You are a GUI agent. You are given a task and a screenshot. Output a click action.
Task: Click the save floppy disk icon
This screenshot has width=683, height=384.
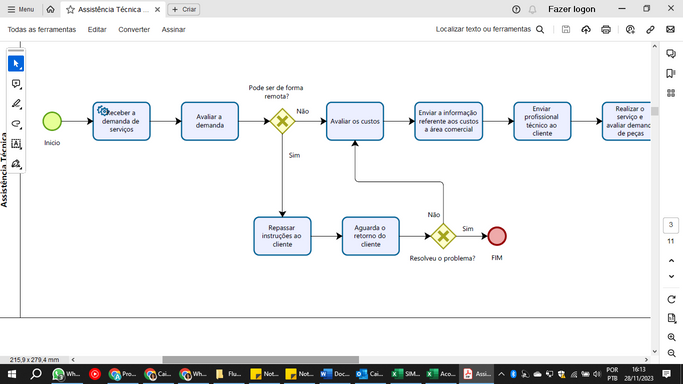point(566,29)
